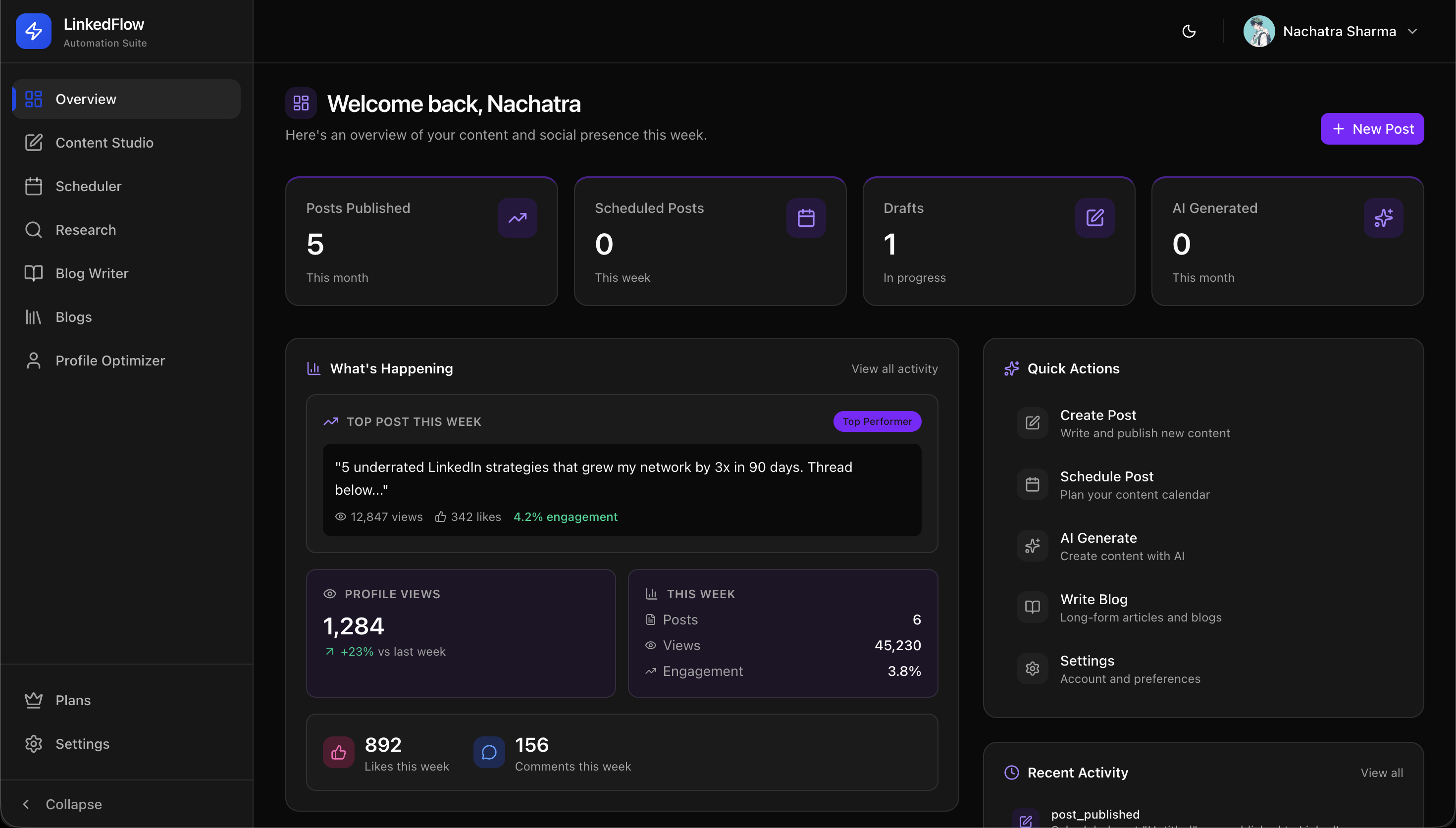This screenshot has width=1456, height=828.
Task: Click the LinkedFlow lightning bolt logo
Action: point(34,31)
